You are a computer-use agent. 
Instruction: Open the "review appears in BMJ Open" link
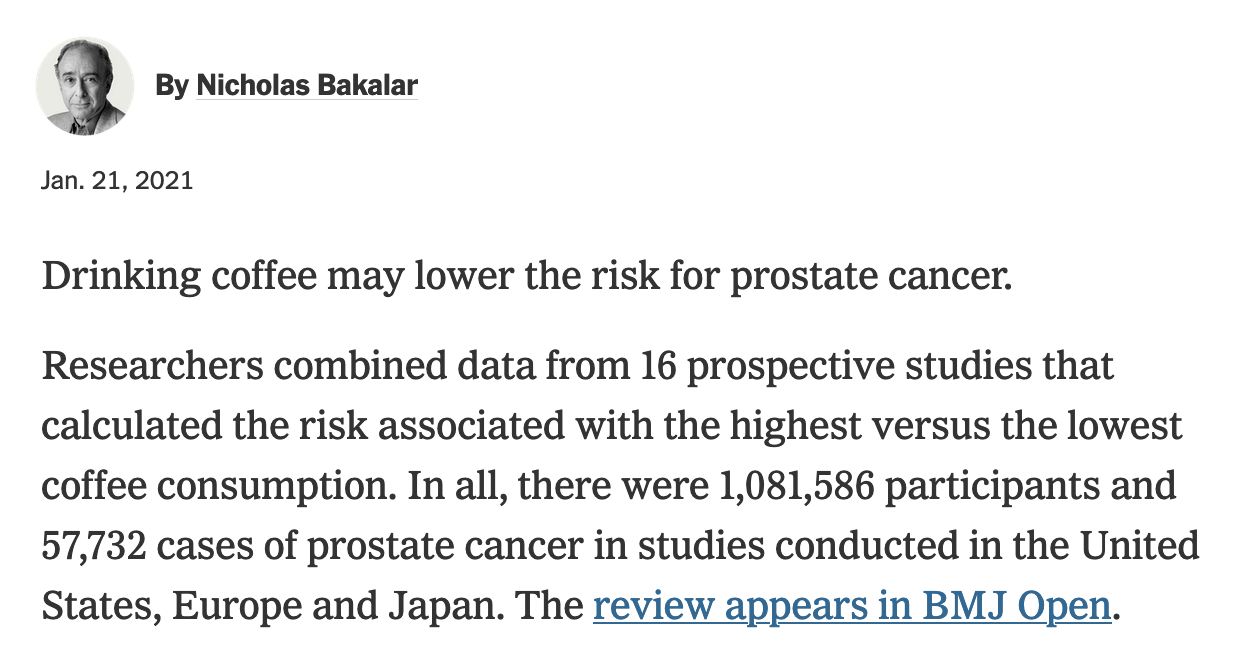[x=851, y=606]
